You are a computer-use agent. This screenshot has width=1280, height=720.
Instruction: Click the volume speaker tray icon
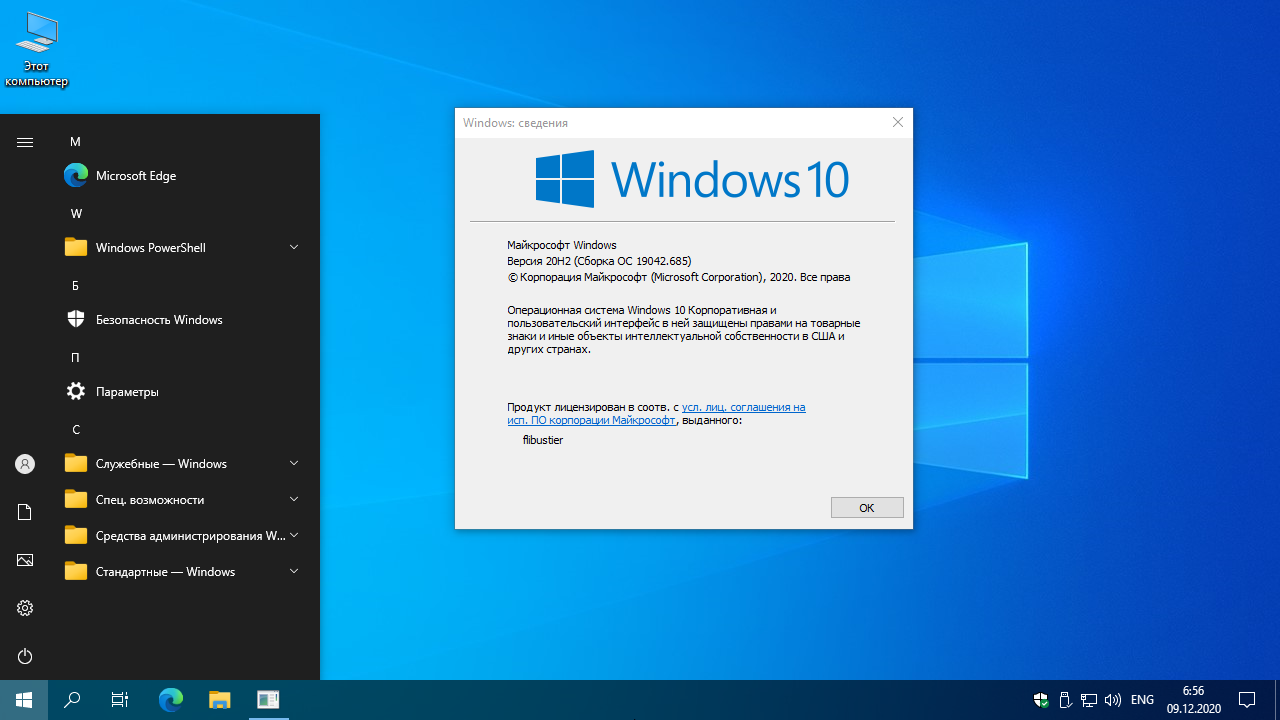tap(1113, 700)
